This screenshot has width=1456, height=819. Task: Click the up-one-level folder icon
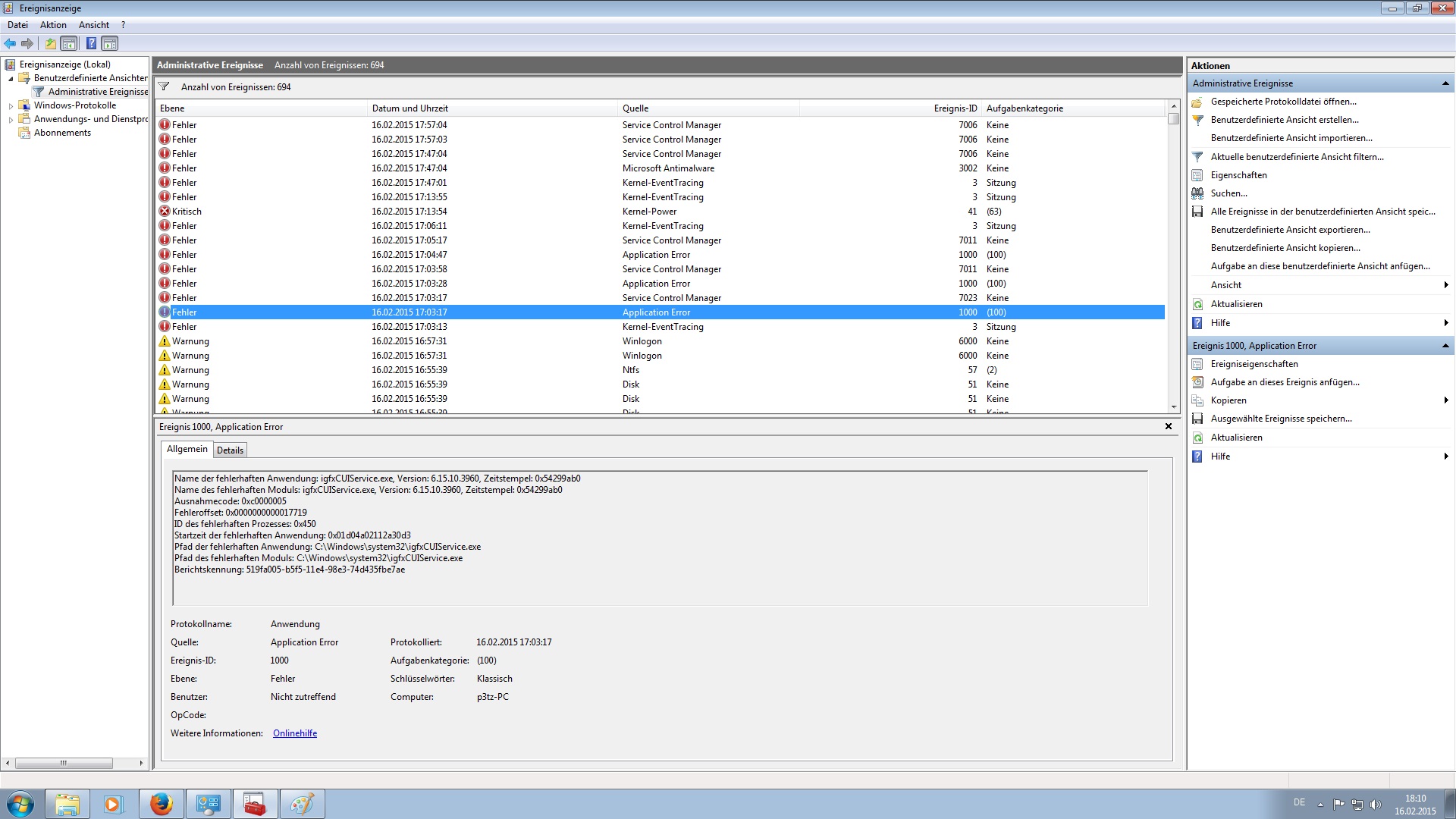point(50,43)
